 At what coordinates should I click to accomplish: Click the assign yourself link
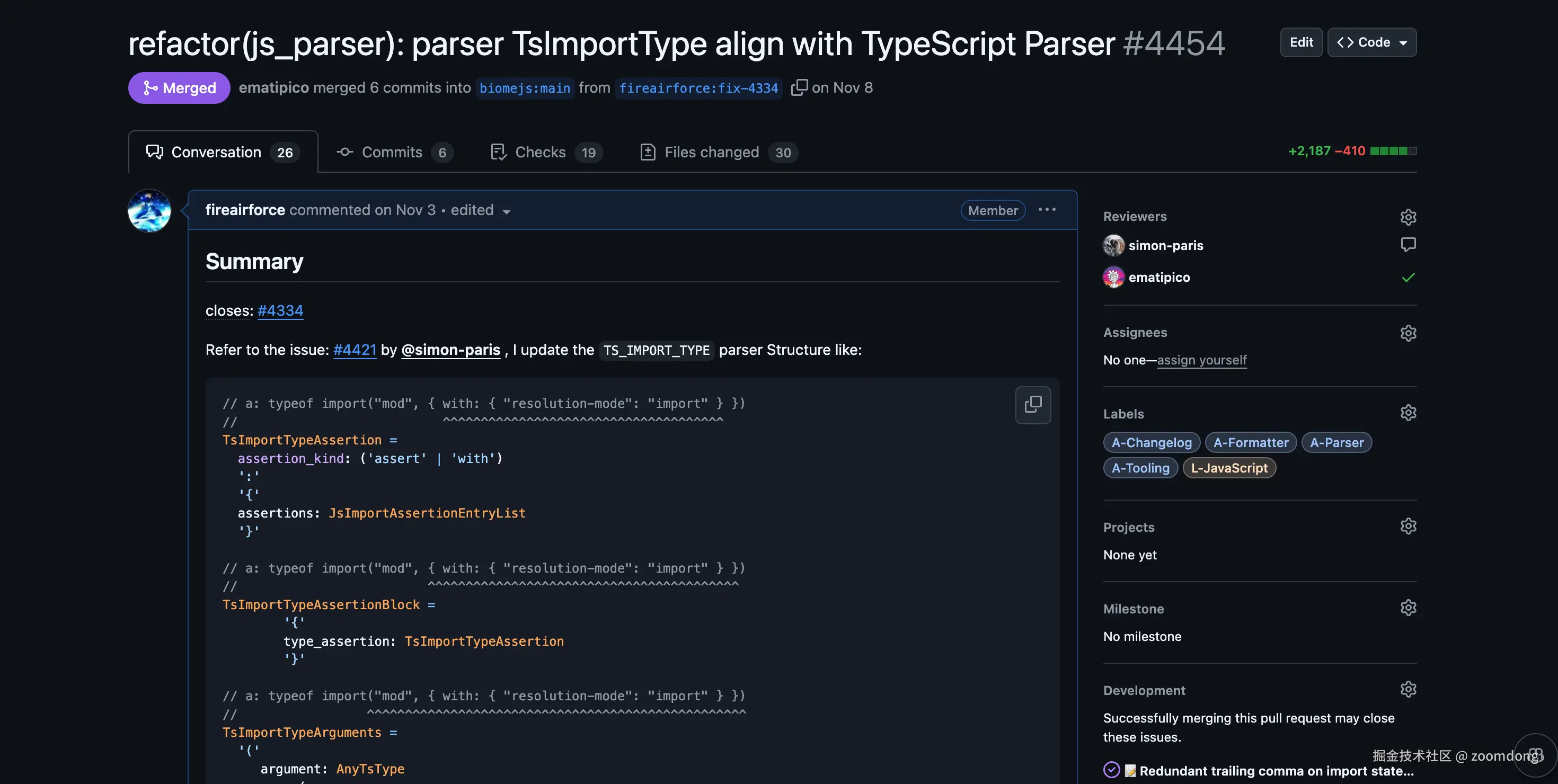pyautogui.click(x=1201, y=360)
